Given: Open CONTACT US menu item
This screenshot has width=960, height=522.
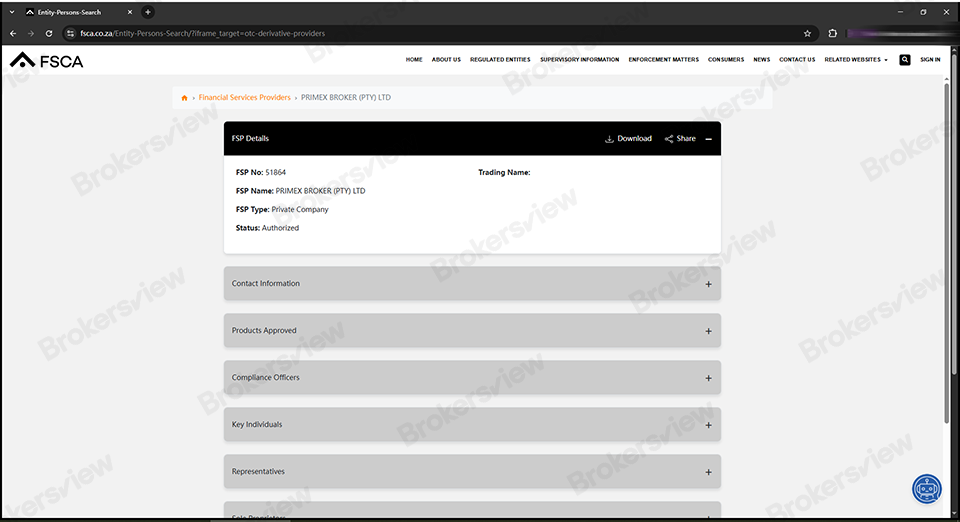Looking at the screenshot, I should pos(797,59).
